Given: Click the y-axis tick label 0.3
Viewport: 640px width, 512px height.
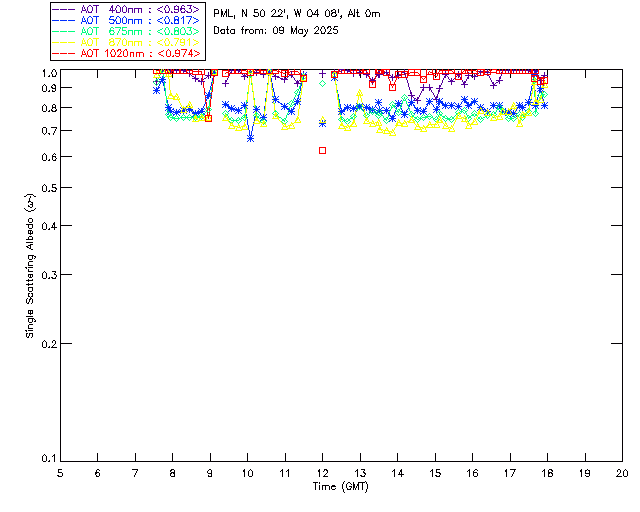Looking at the screenshot, I should coord(48,275).
